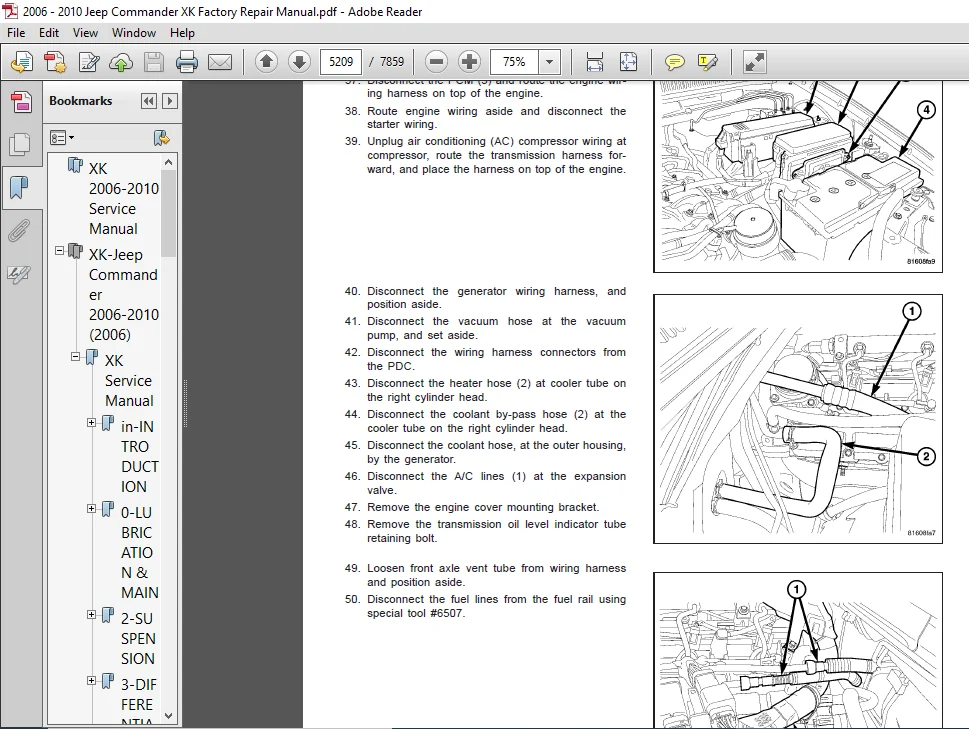Click the bookmarks scrollbar down arrow
This screenshot has width=969, height=729.
169,715
